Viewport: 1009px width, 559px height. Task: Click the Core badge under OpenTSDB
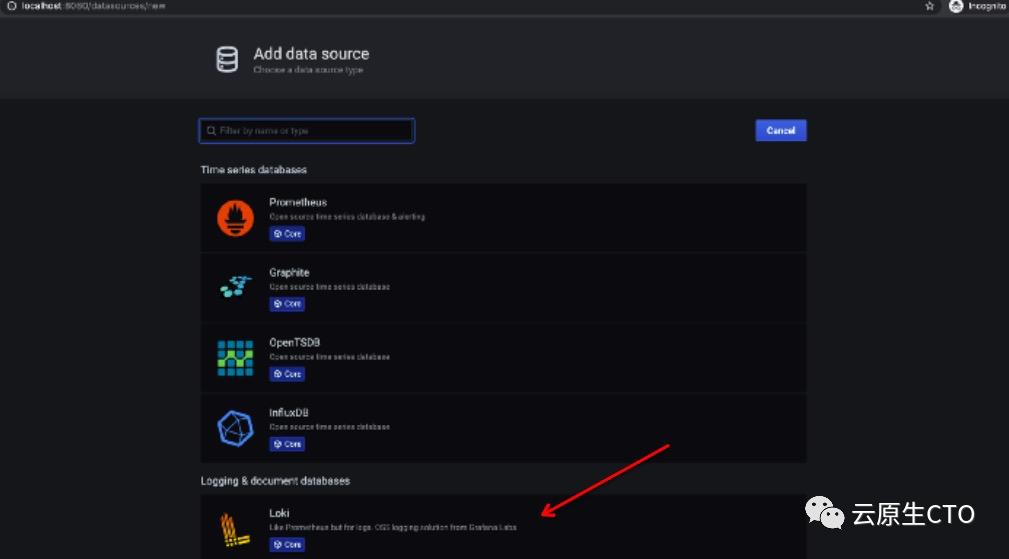click(x=287, y=374)
